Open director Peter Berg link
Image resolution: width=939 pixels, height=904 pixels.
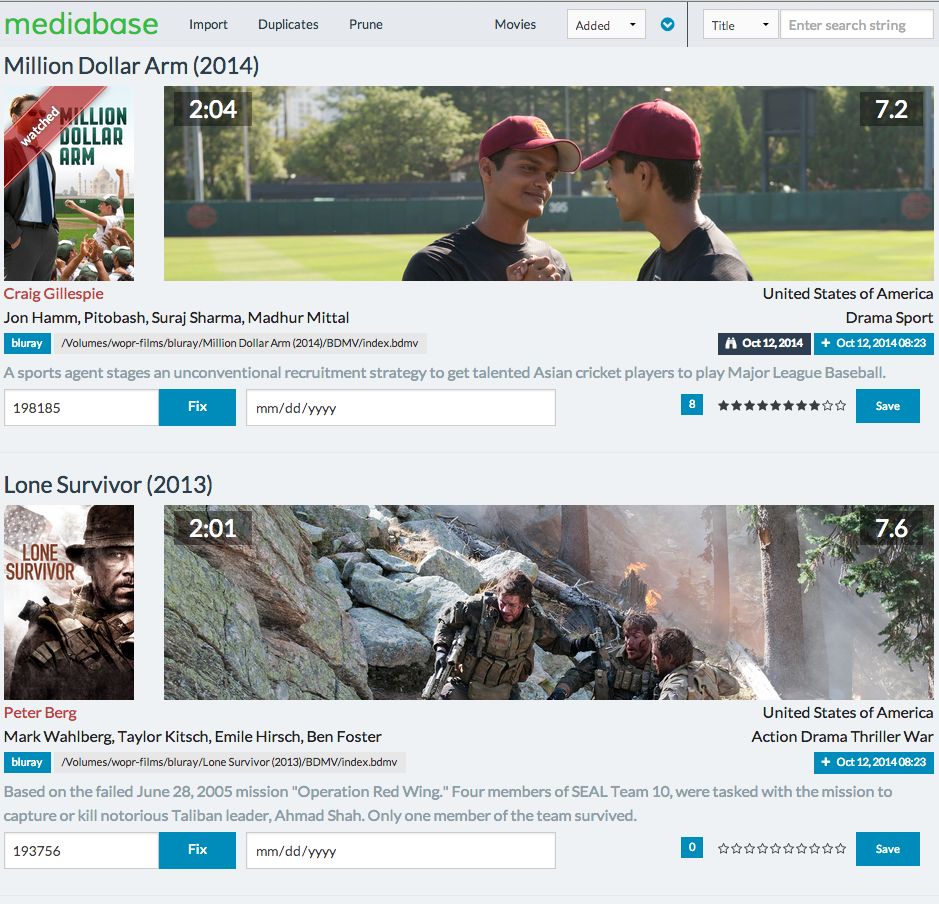click(x=40, y=712)
